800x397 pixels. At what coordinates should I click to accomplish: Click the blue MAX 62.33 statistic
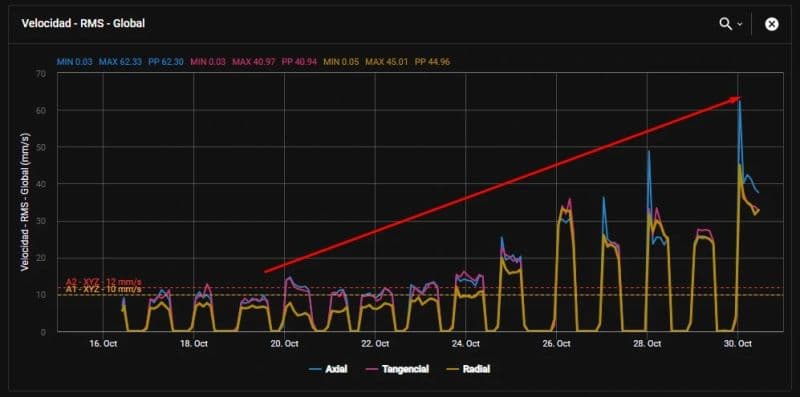[x=121, y=62]
